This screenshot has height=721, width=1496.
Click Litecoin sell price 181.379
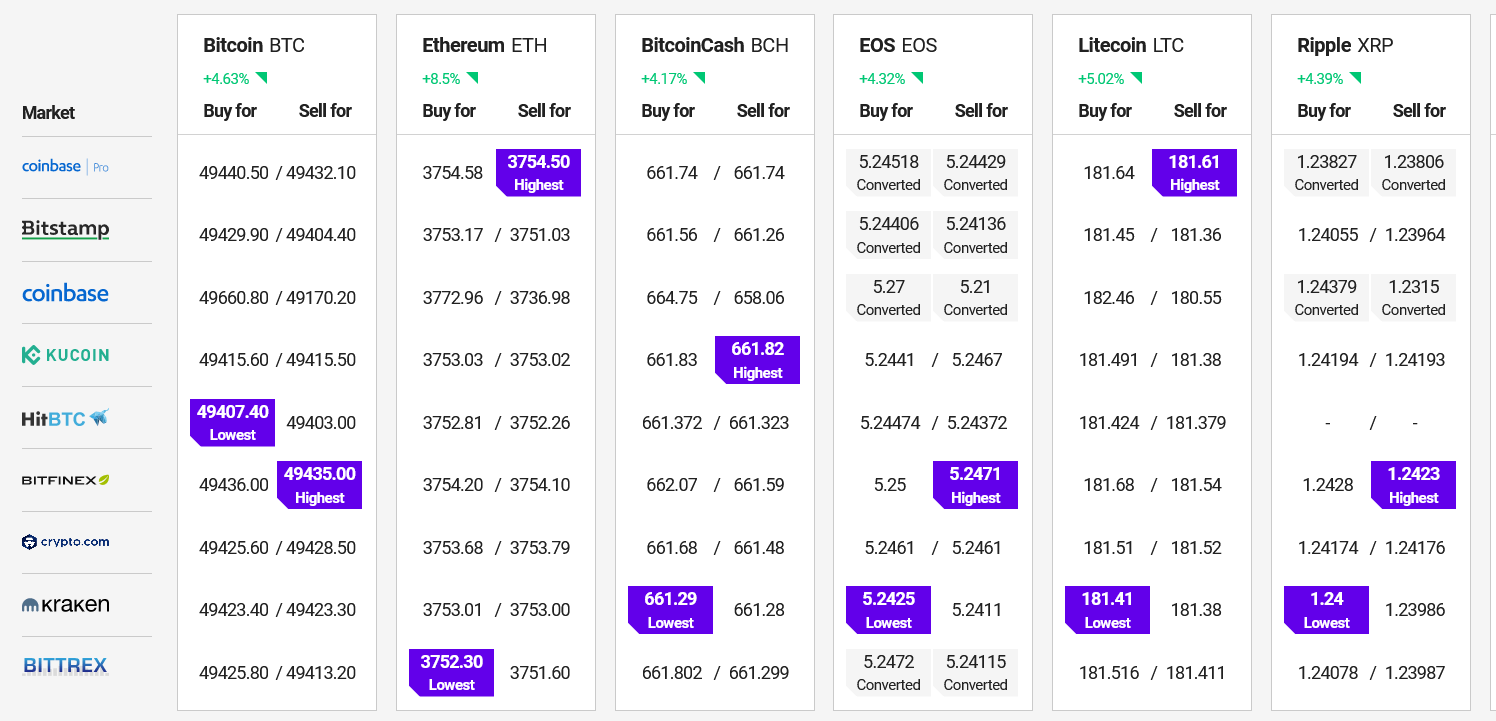point(1196,423)
